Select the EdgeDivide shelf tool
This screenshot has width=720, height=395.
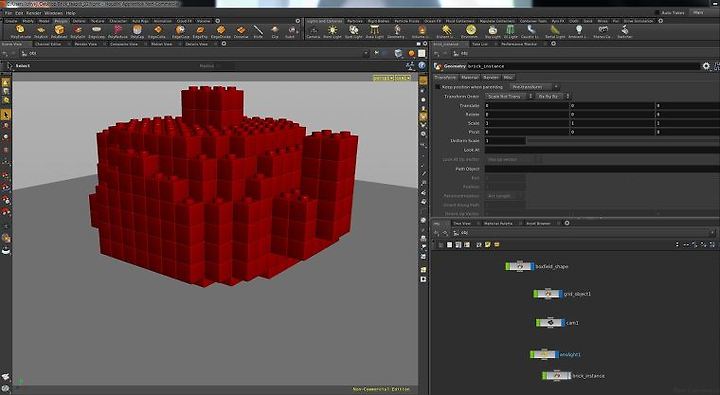click(221, 32)
